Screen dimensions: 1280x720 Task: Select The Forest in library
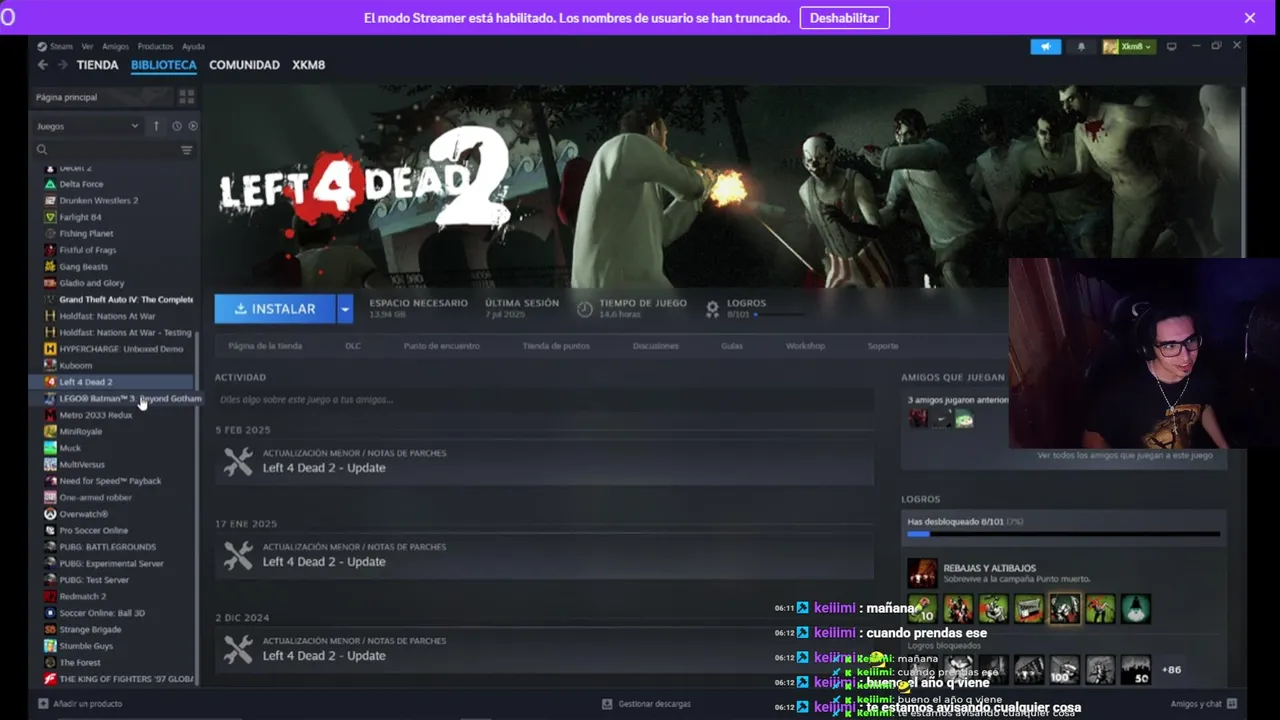click(80, 663)
